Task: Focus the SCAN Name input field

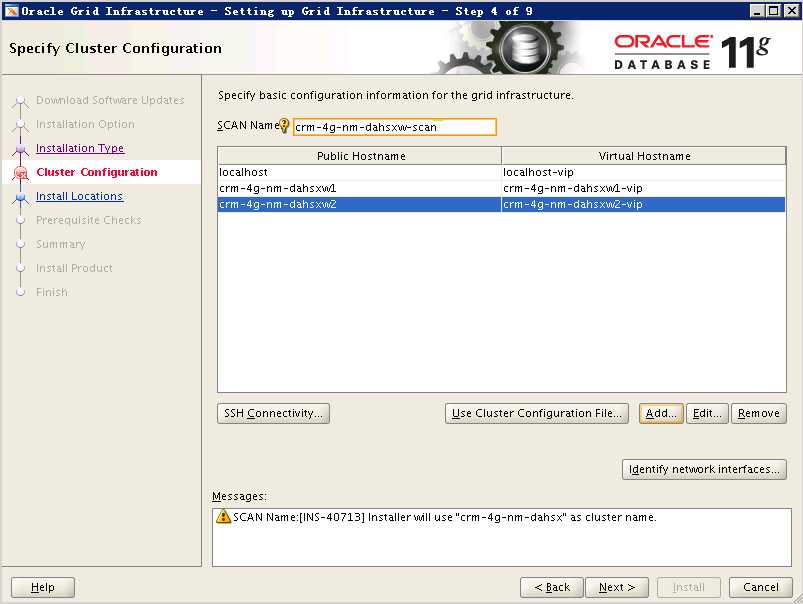Action: [x=394, y=127]
